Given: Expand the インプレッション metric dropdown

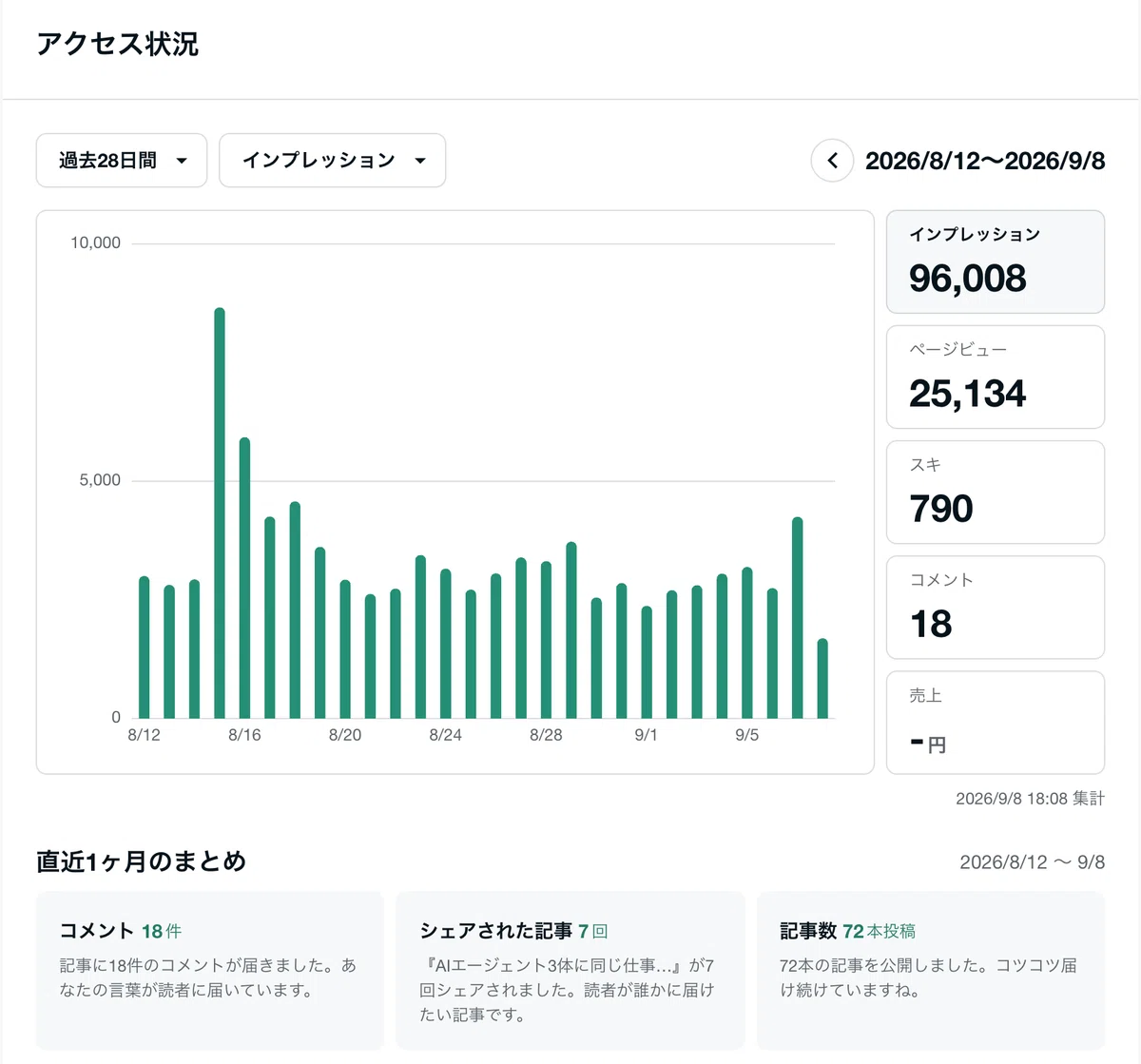Looking at the screenshot, I should coord(333,161).
